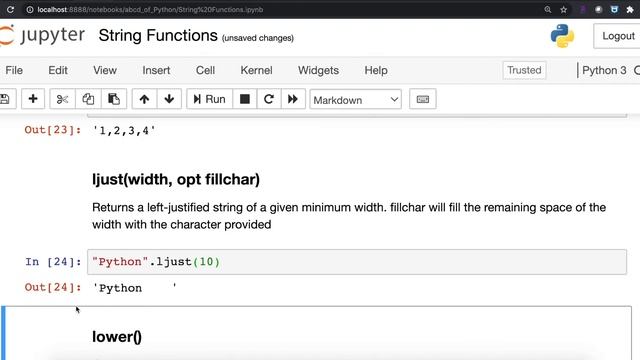Open the View menu
This screenshot has height=360, width=640.
click(x=105, y=70)
